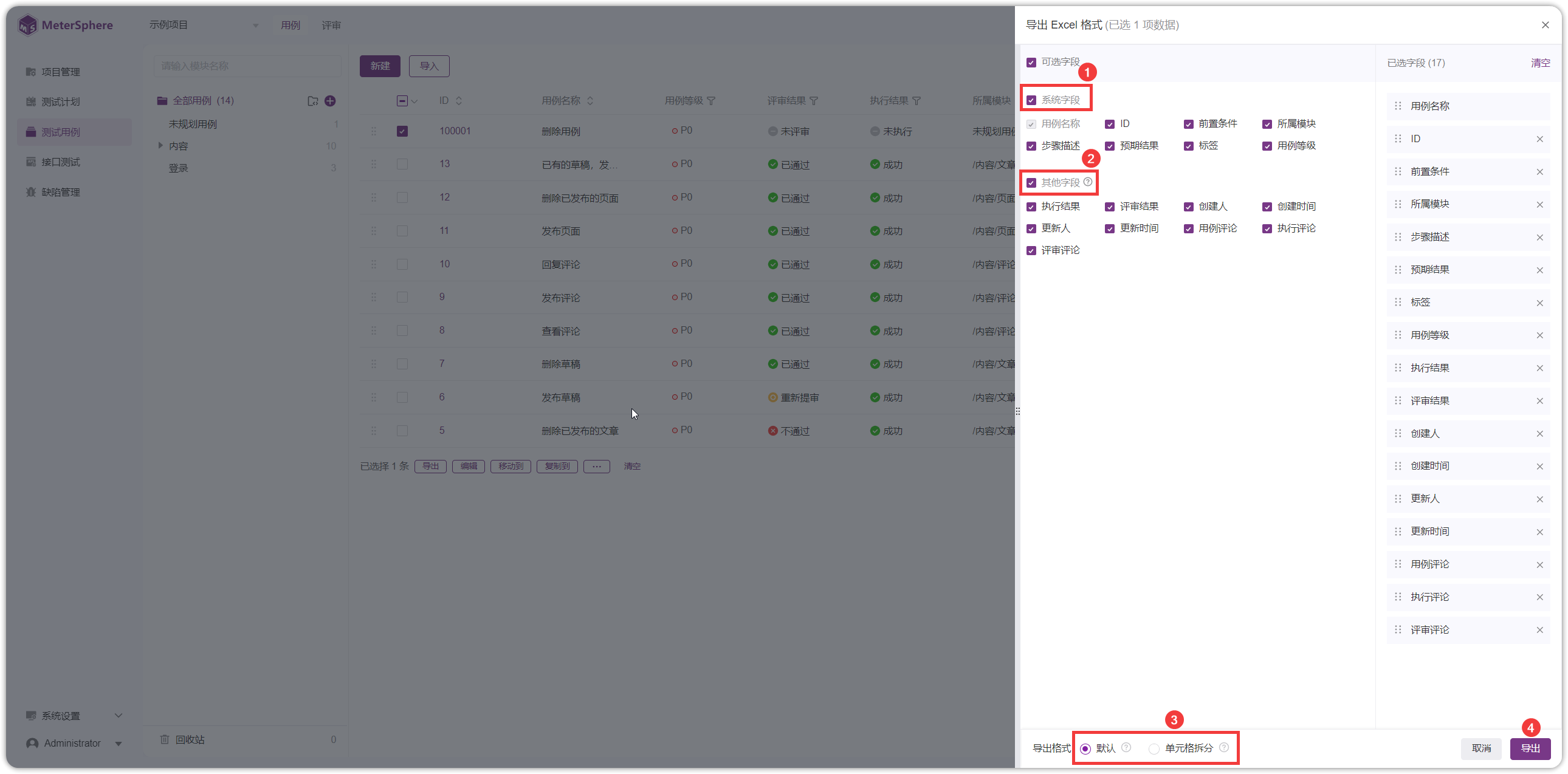Image resolution: width=1568 pixels, height=774 pixels.
Task: Click the help icon next to 其他字段
Action: pos(1088,182)
